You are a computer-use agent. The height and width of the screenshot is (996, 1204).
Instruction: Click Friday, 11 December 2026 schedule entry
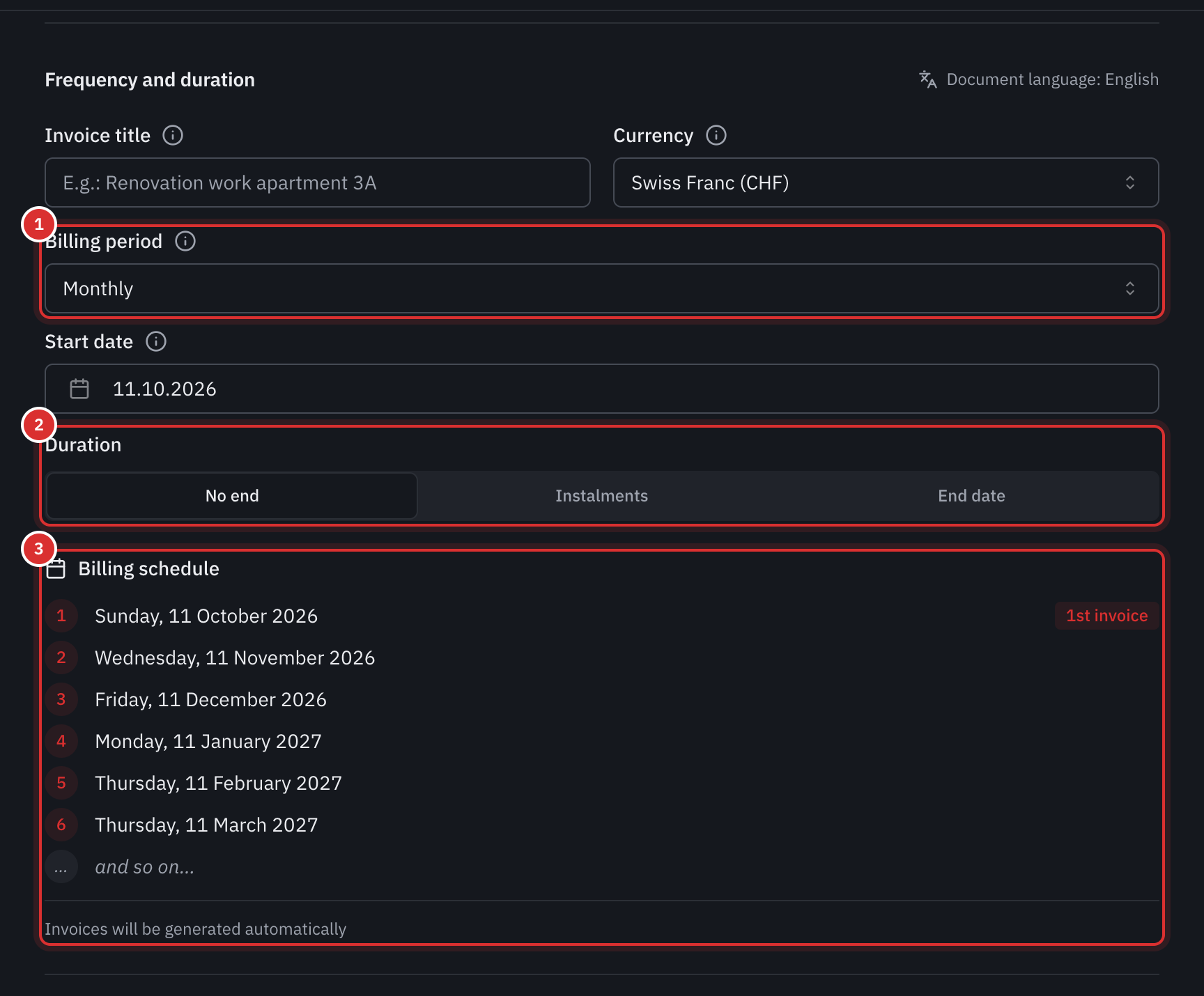tap(210, 699)
